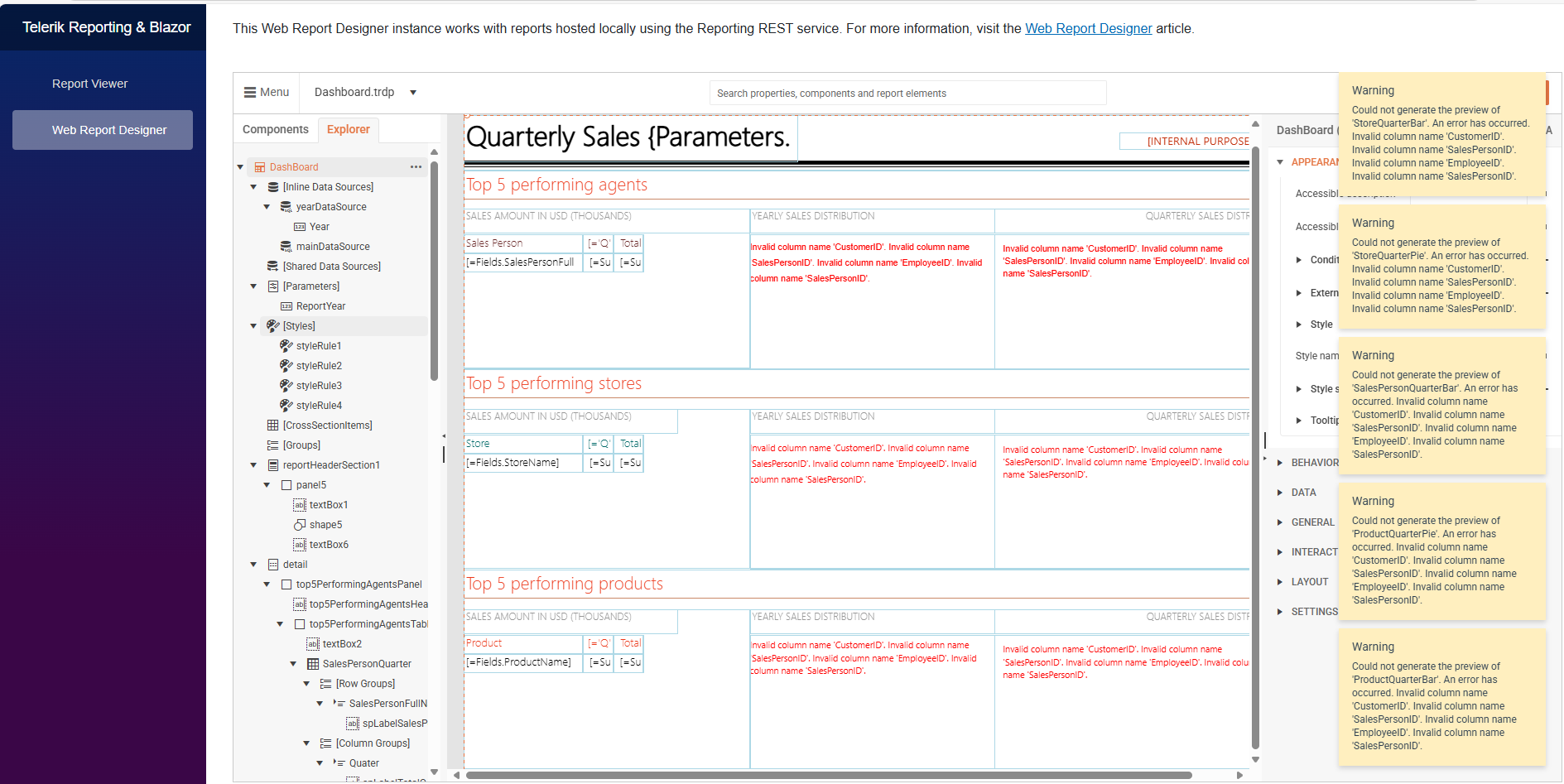
Task: Focus the search properties and components field
Action: tap(907, 93)
